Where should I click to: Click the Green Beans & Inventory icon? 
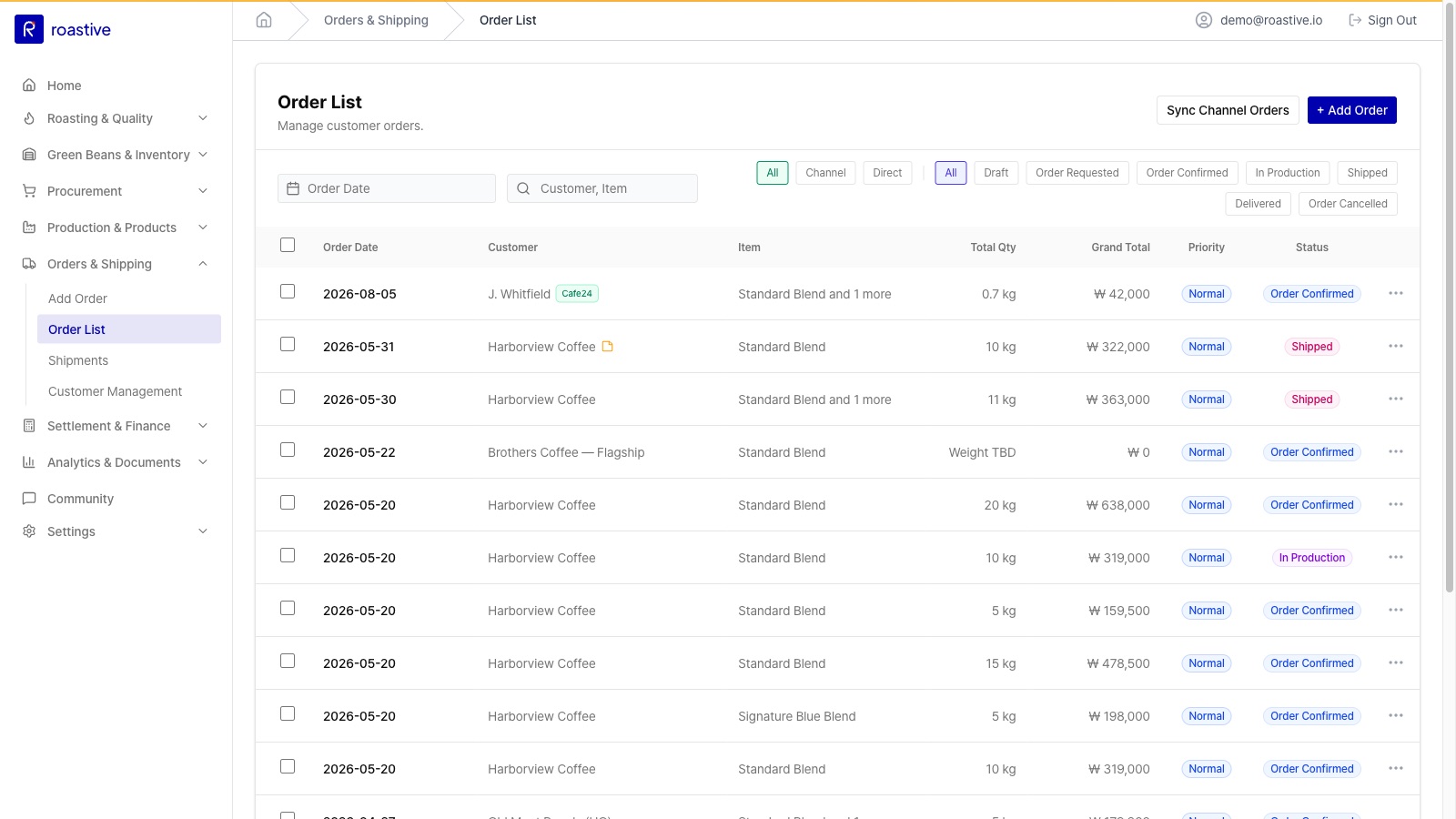[x=29, y=155]
